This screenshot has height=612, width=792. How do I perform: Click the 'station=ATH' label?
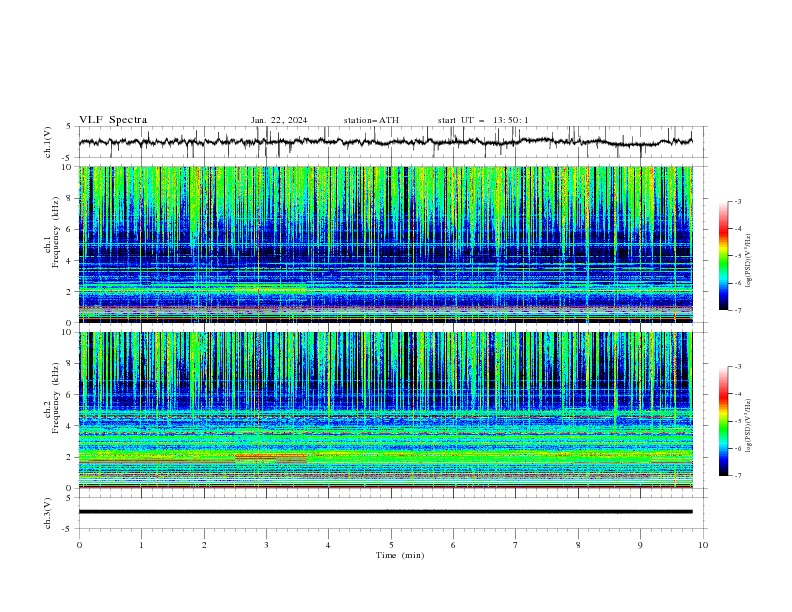pos(371,120)
